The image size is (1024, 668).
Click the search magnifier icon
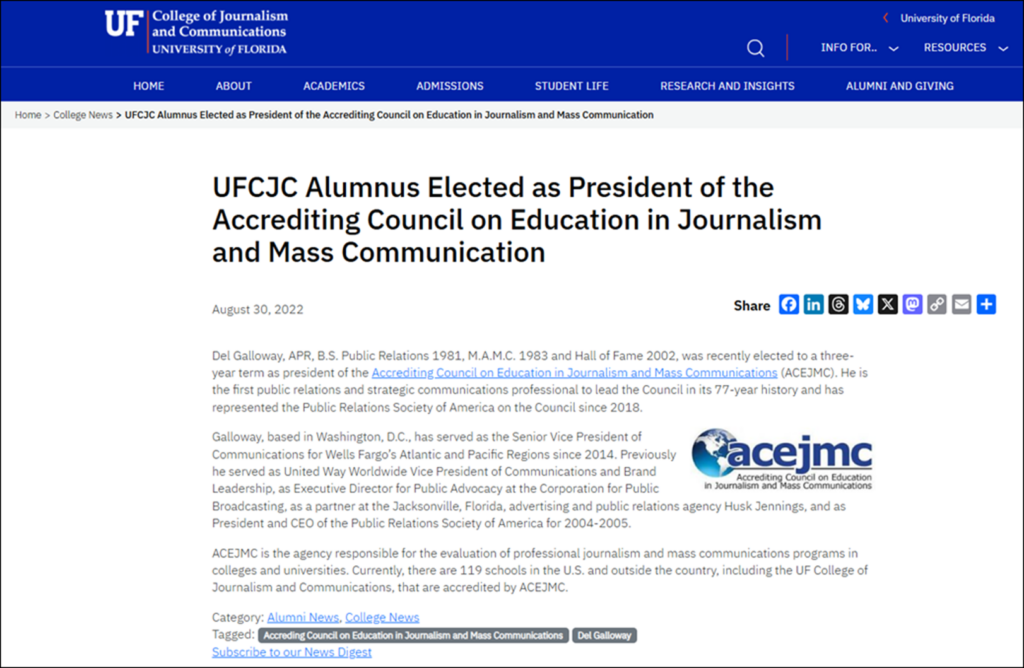(x=756, y=48)
